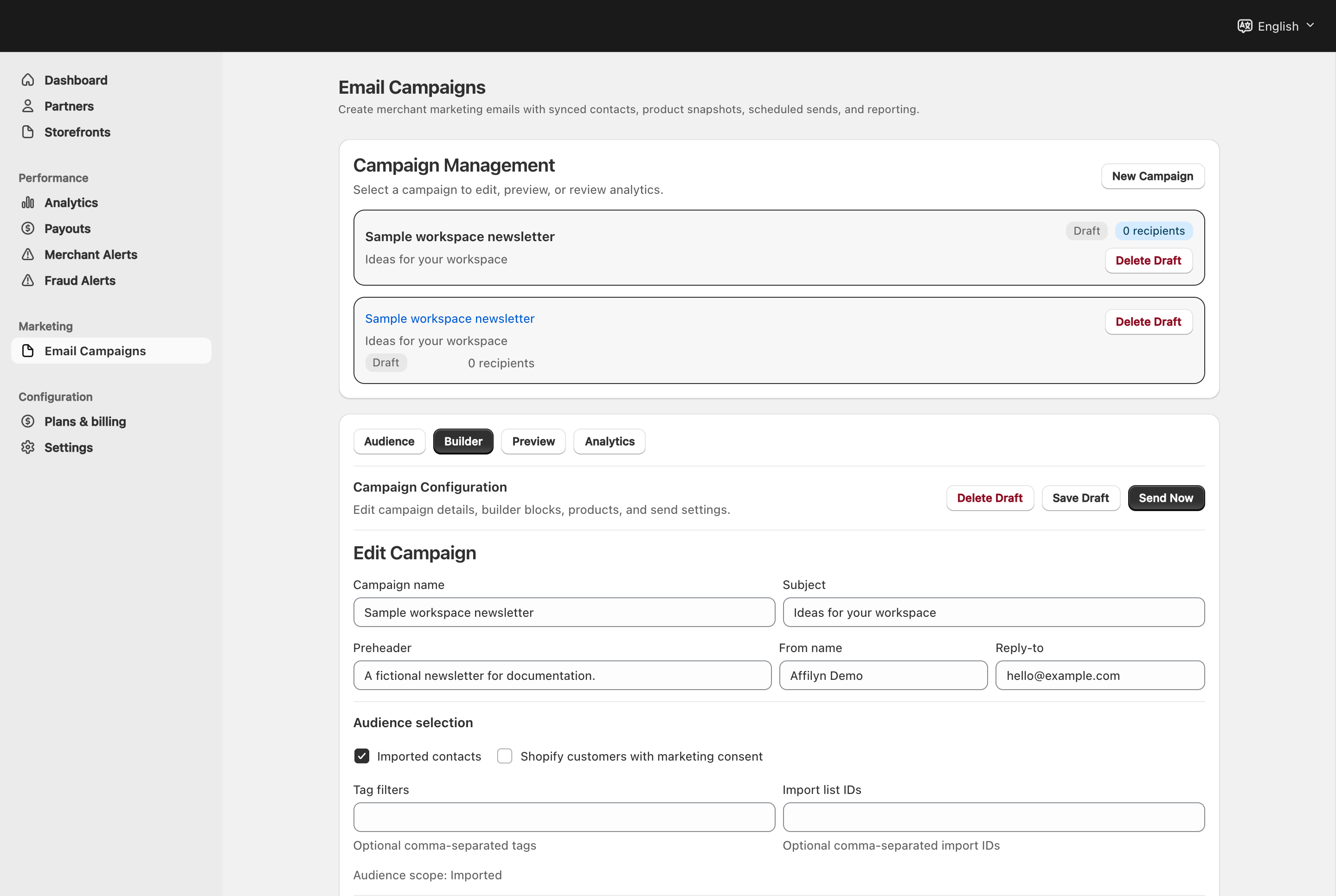Click the Storefronts document icon
This screenshot has height=896, width=1336.
(27, 132)
